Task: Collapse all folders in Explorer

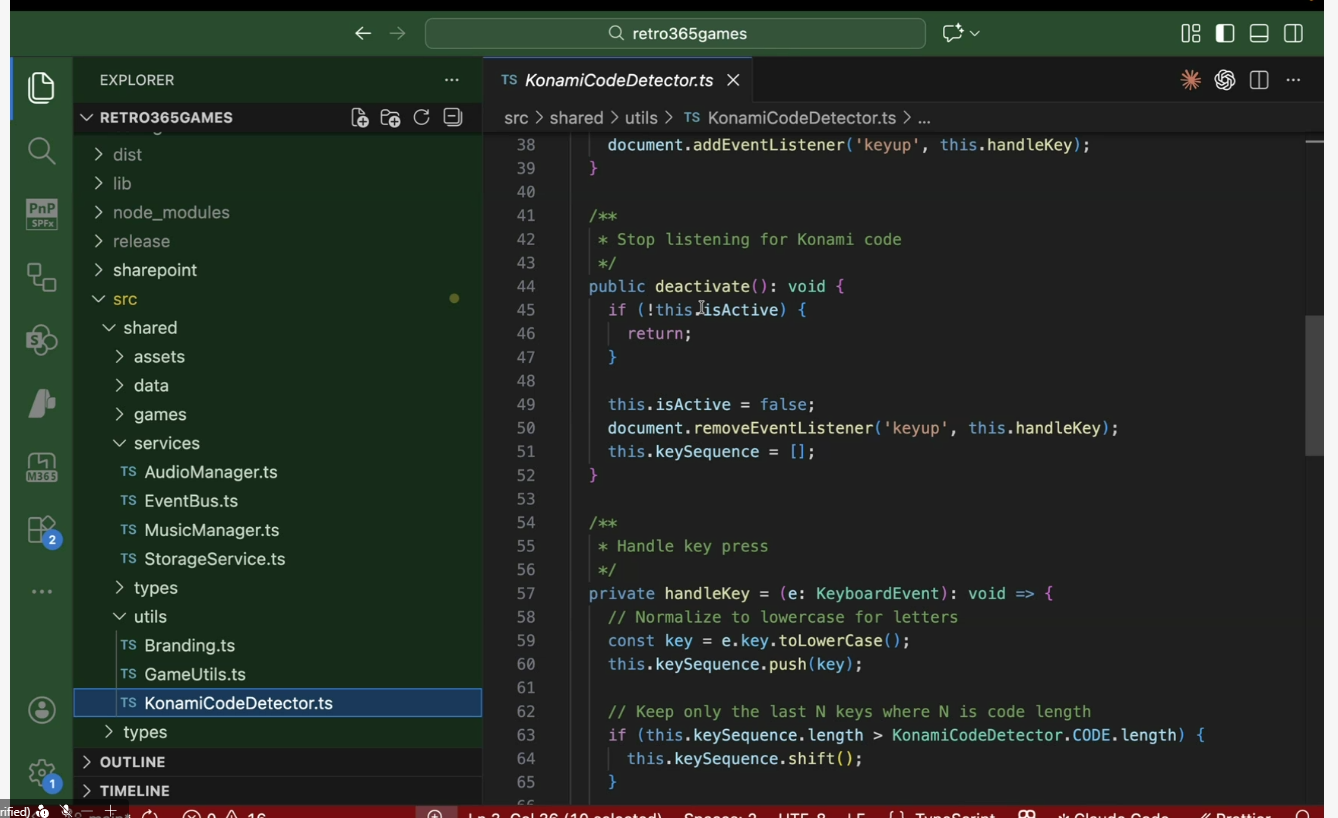Action: click(x=453, y=118)
